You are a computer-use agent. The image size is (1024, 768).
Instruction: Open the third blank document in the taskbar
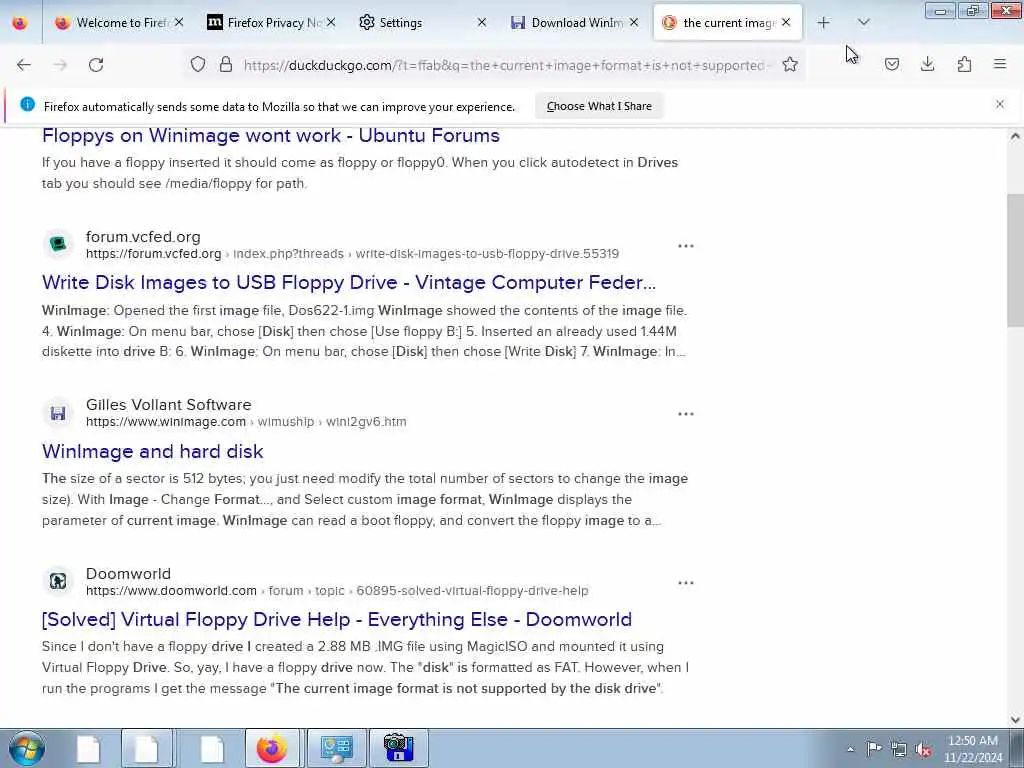[x=211, y=748]
